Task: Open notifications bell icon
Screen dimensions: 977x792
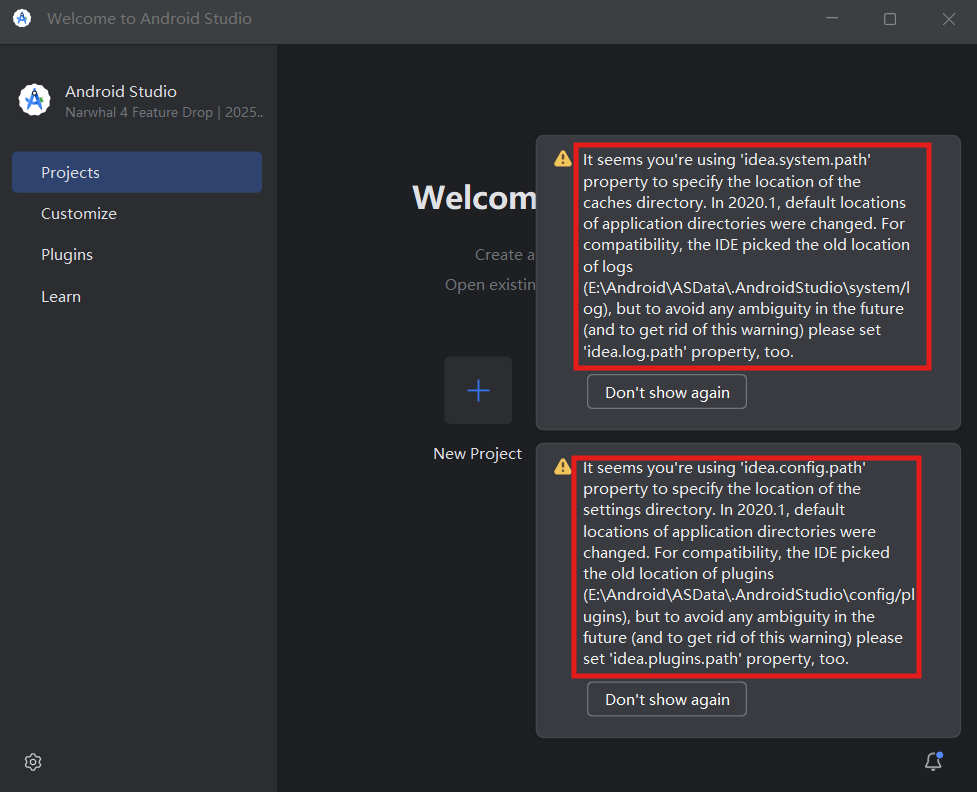Action: [x=933, y=761]
